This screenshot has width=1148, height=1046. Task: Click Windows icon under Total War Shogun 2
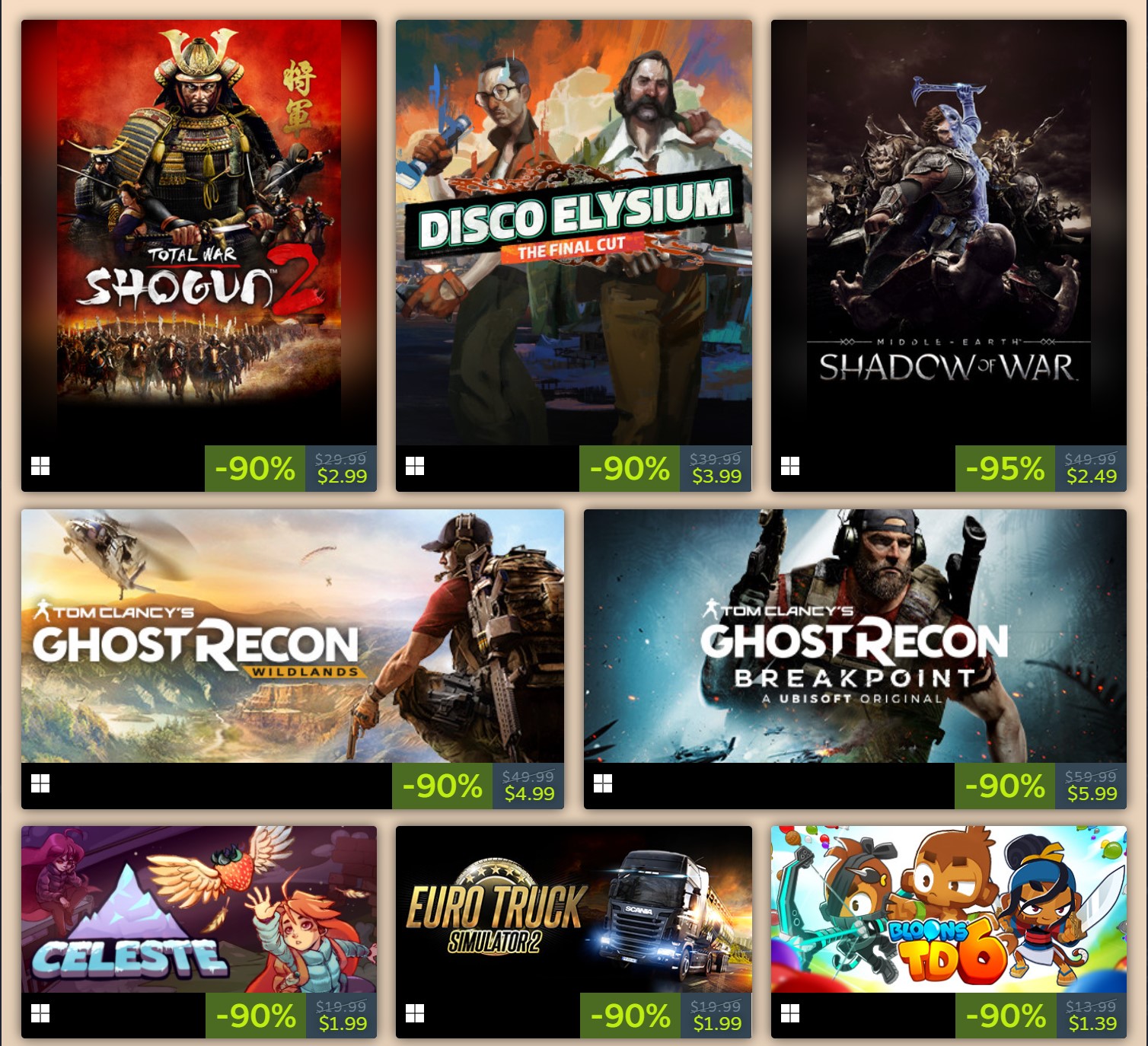coord(40,466)
